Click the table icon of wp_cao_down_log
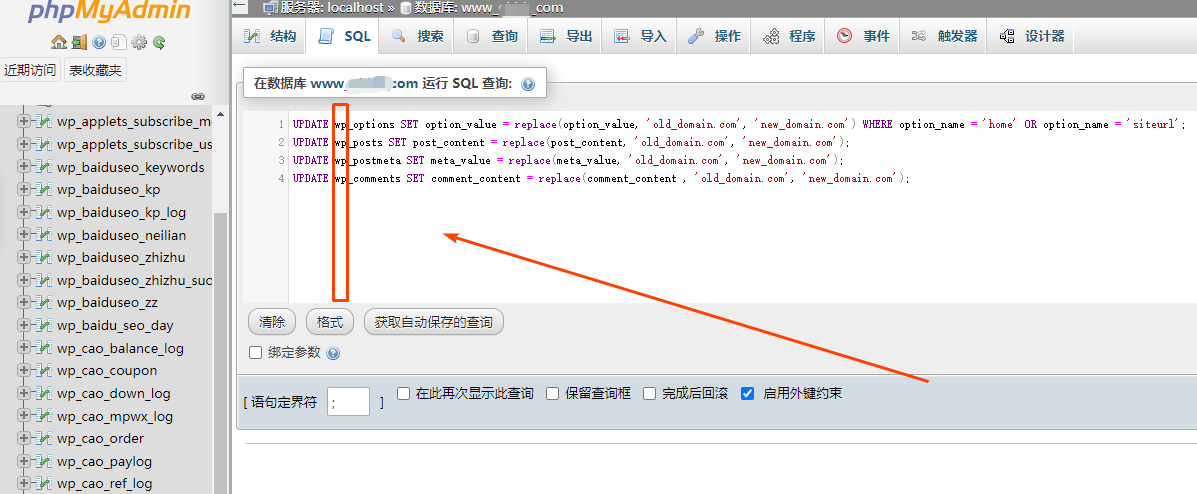 44,393
